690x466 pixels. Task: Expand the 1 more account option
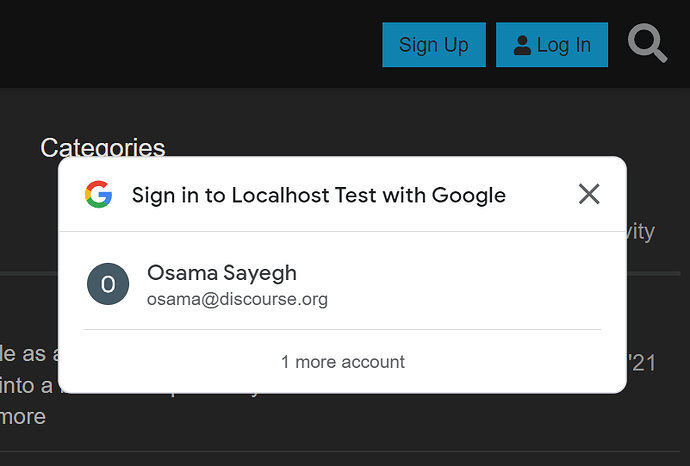pyautogui.click(x=342, y=362)
